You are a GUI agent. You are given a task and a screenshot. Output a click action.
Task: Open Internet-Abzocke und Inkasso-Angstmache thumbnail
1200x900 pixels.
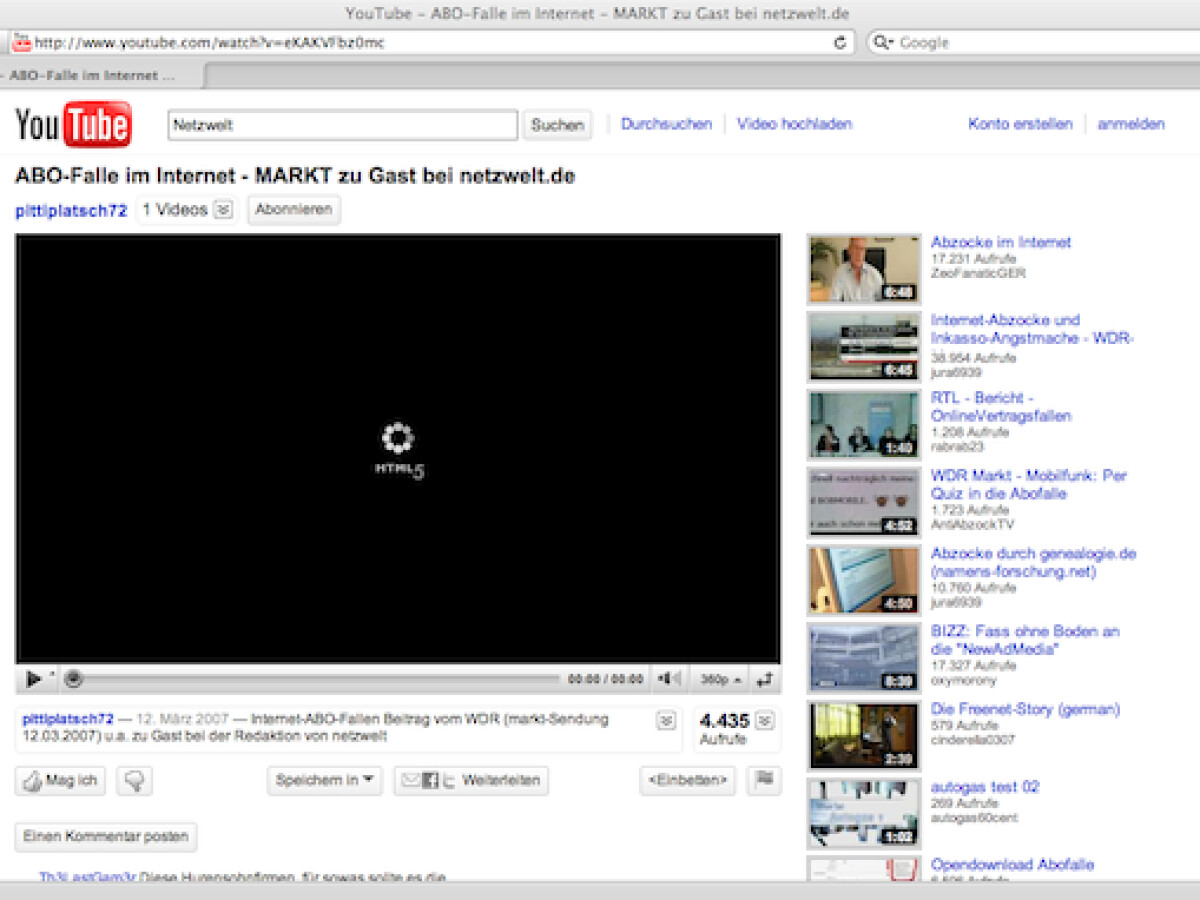tap(864, 347)
